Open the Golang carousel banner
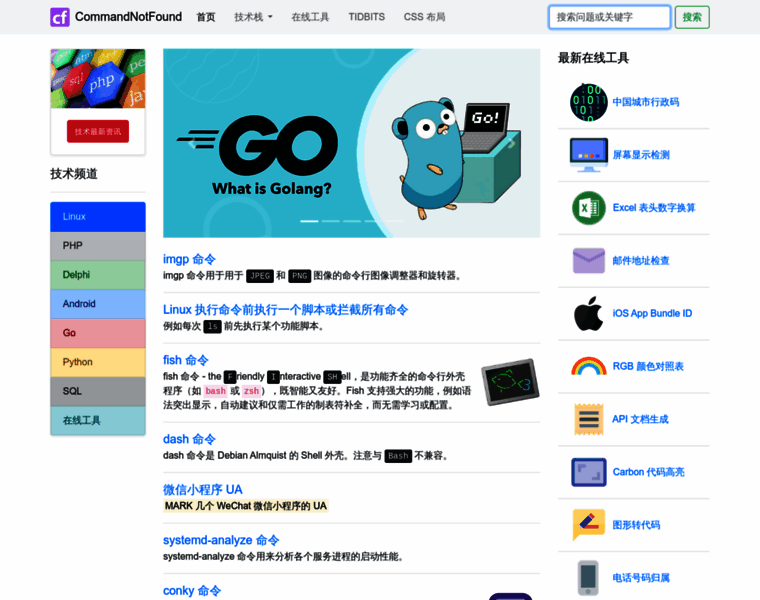 [351, 143]
